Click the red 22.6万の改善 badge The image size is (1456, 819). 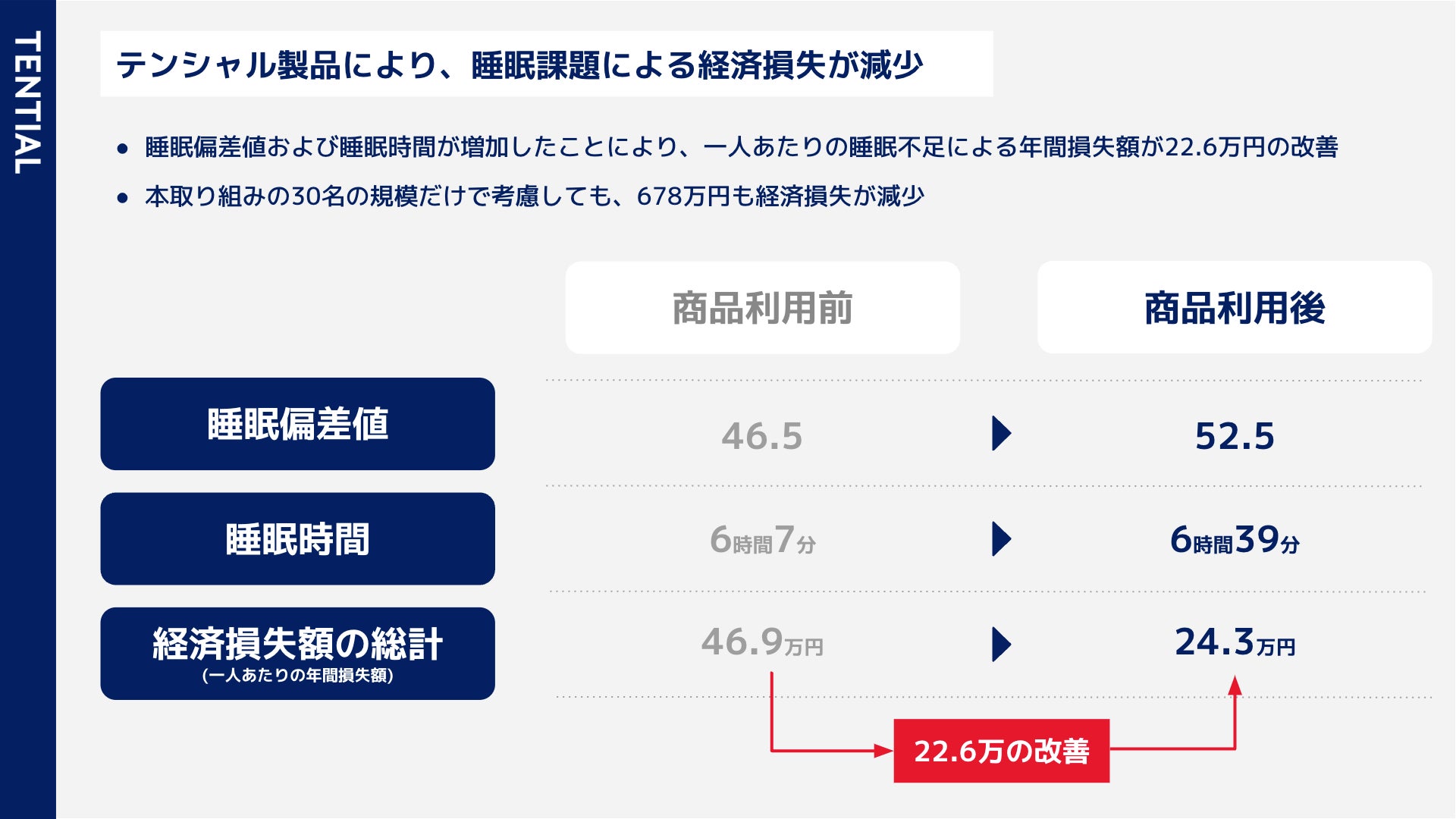pos(1001,751)
